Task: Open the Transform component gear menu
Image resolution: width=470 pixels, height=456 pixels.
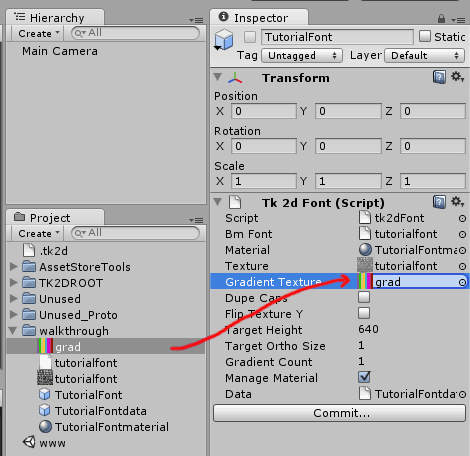Action: 457,77
